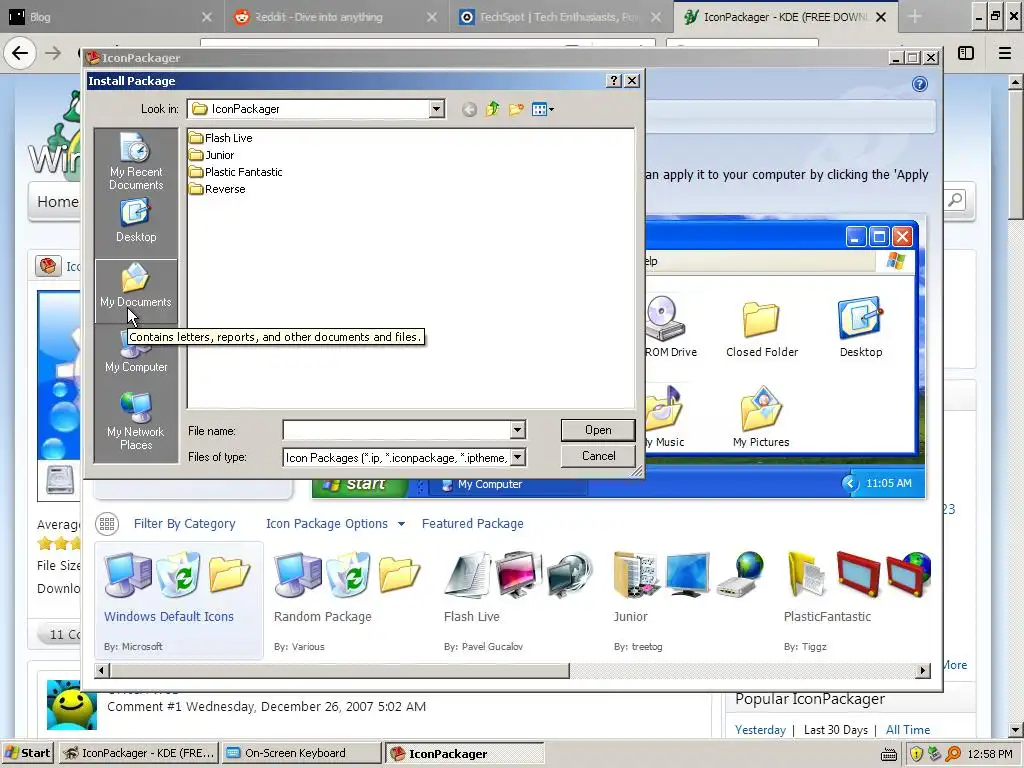Screen dimensions: 1024x768
Task: Click the browser forward arrow
Action: (x=53, y=53)
